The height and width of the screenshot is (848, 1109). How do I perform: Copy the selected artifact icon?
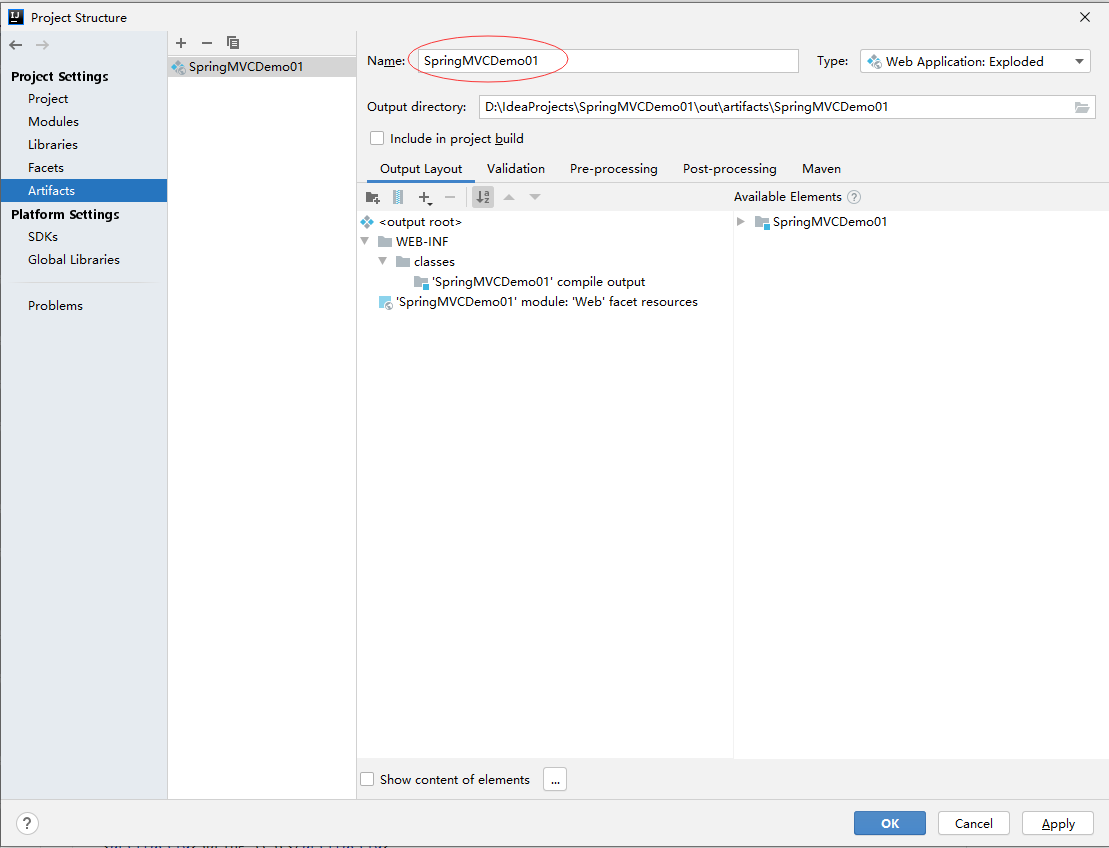click(233, 43)
